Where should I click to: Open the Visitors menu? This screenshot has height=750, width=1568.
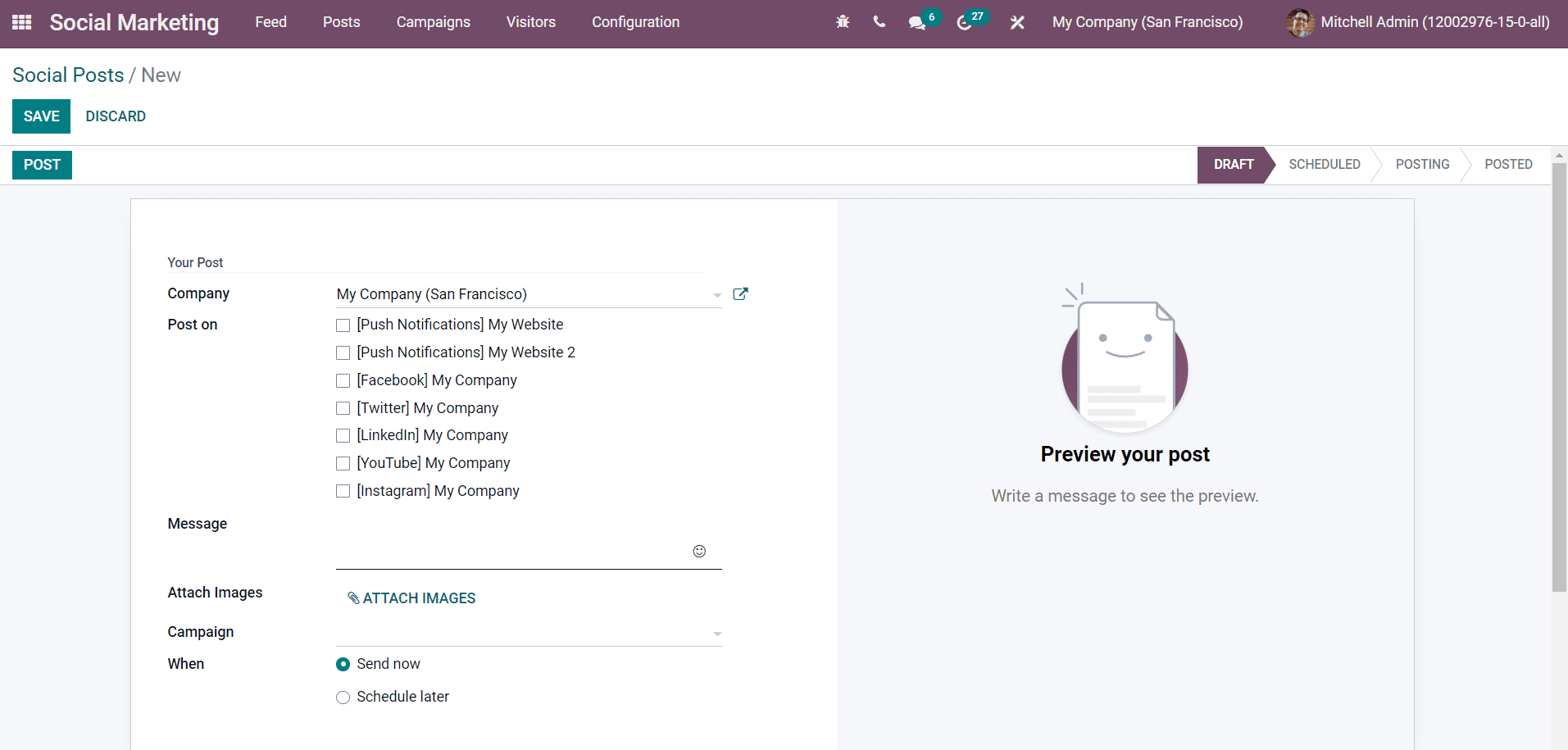pyautogui.click(x=530, y=22)
